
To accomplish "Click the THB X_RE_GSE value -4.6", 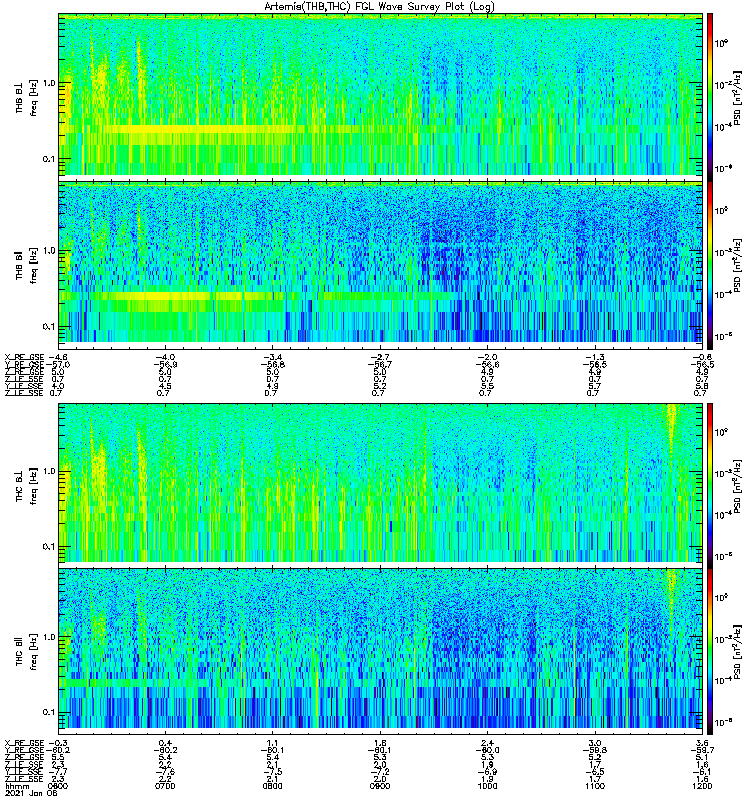I will 58,357.
